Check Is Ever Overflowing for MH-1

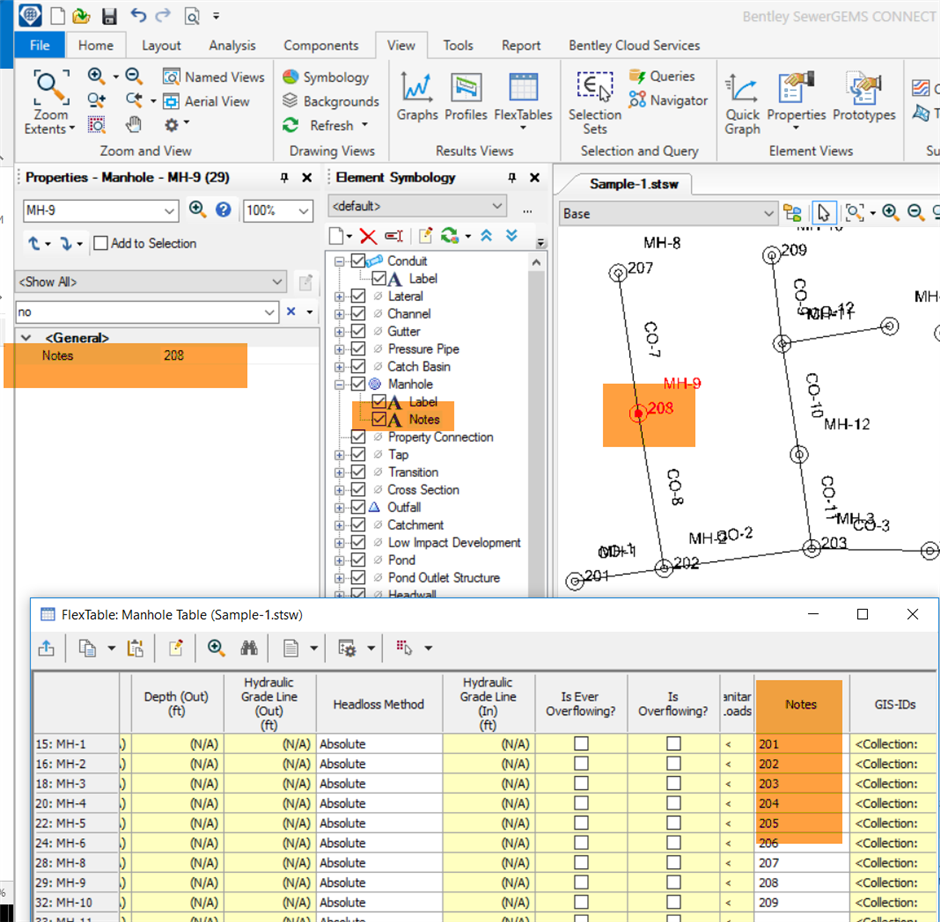click(x=581, y=743)
